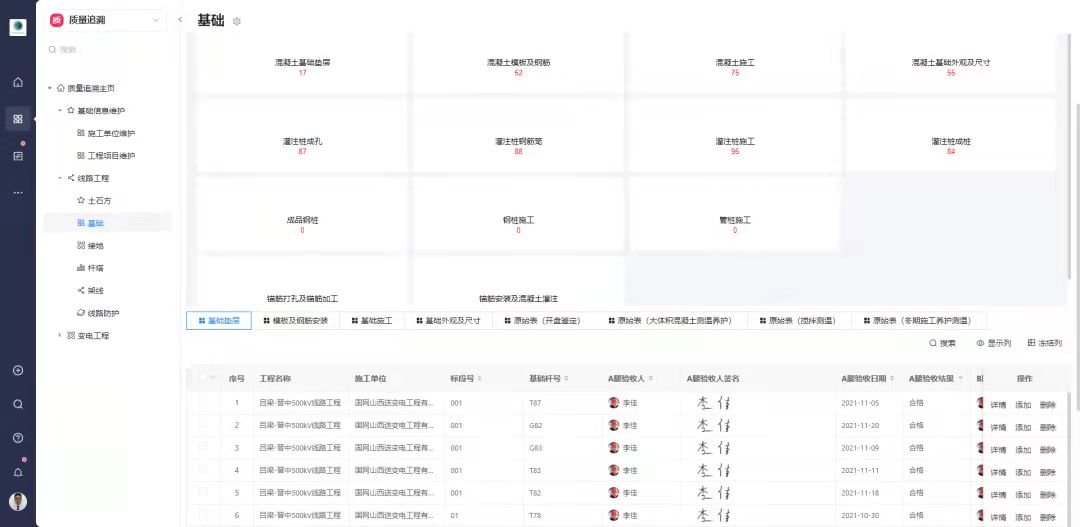Image resolution: width=1080 pixels, height=527 pixels.
Task: Sort by the 标段号 column sort icon
Action: point(479,379)
